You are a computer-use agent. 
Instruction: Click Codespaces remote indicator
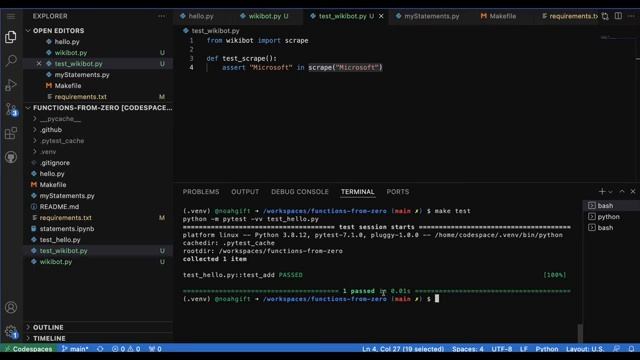28,349
